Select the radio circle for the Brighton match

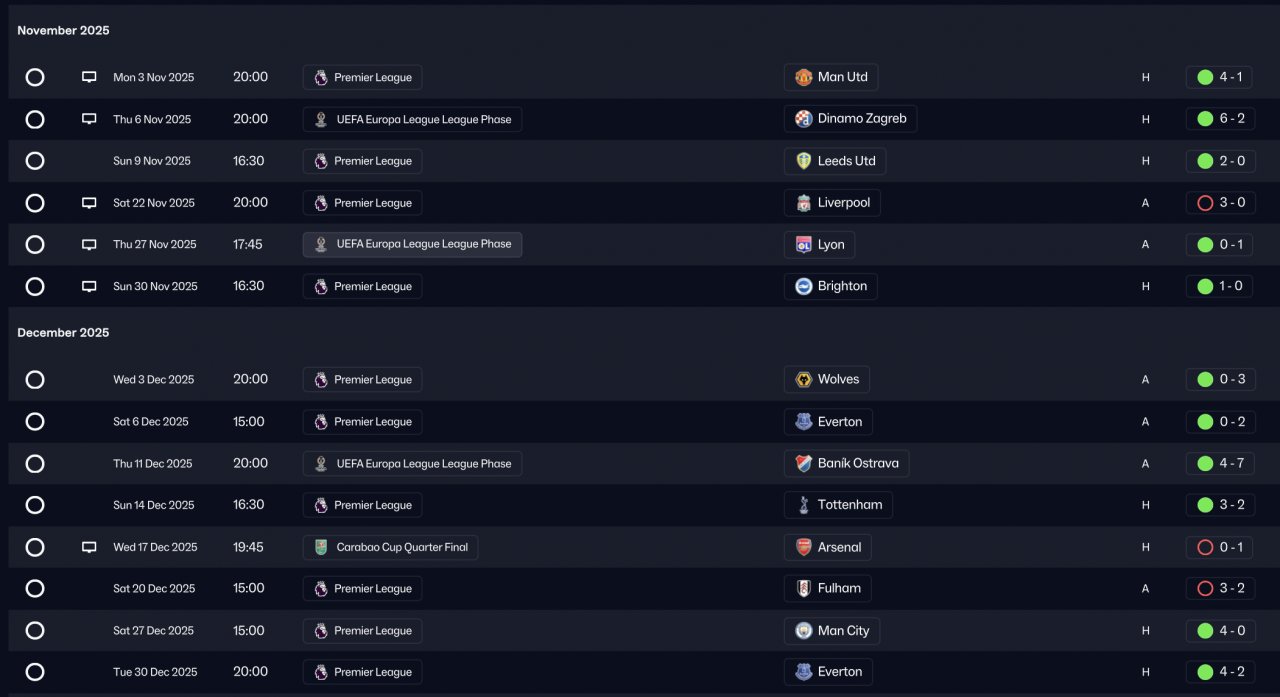35,287
